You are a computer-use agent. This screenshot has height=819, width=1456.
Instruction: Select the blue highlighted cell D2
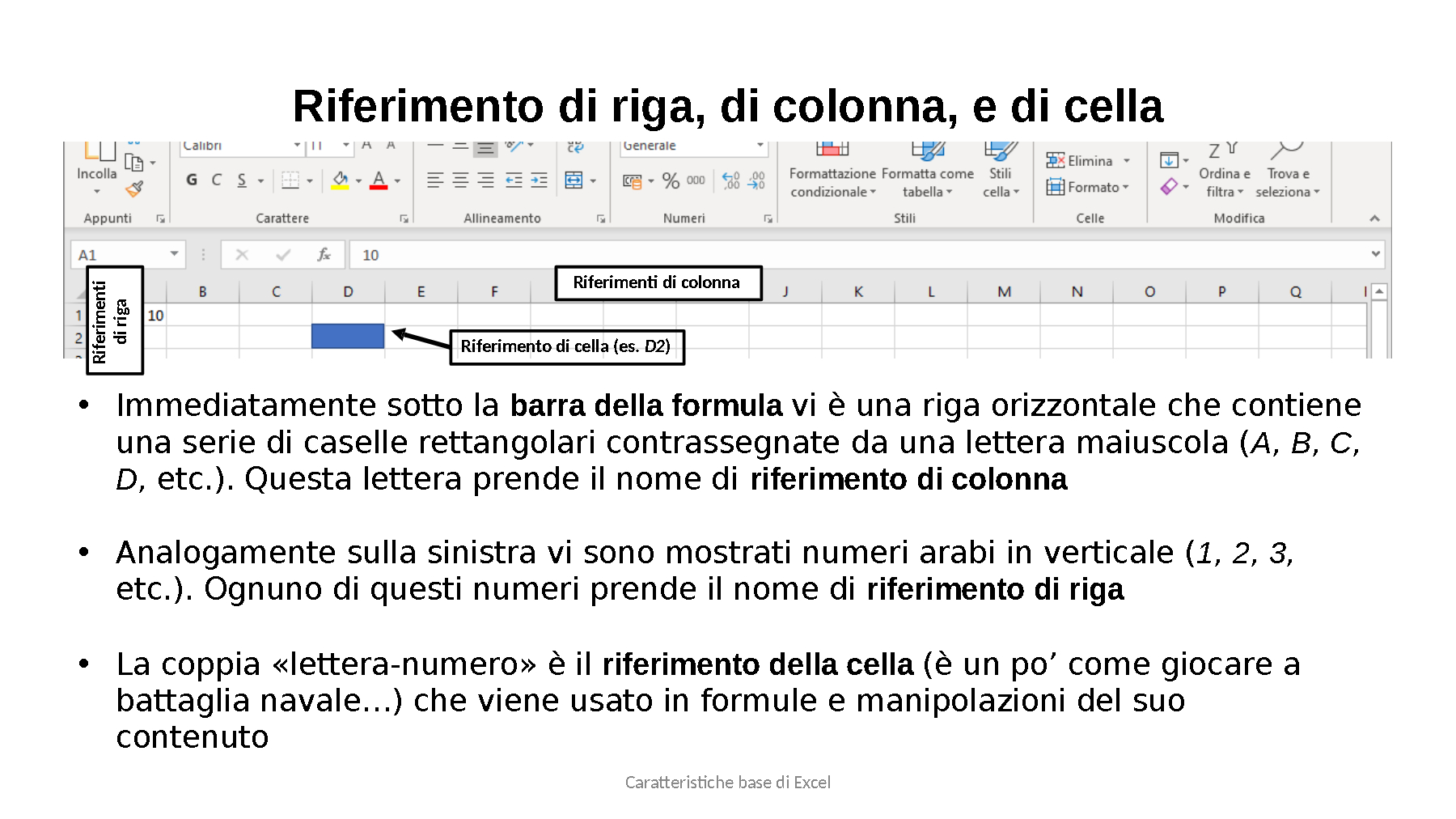pos(348,336)
